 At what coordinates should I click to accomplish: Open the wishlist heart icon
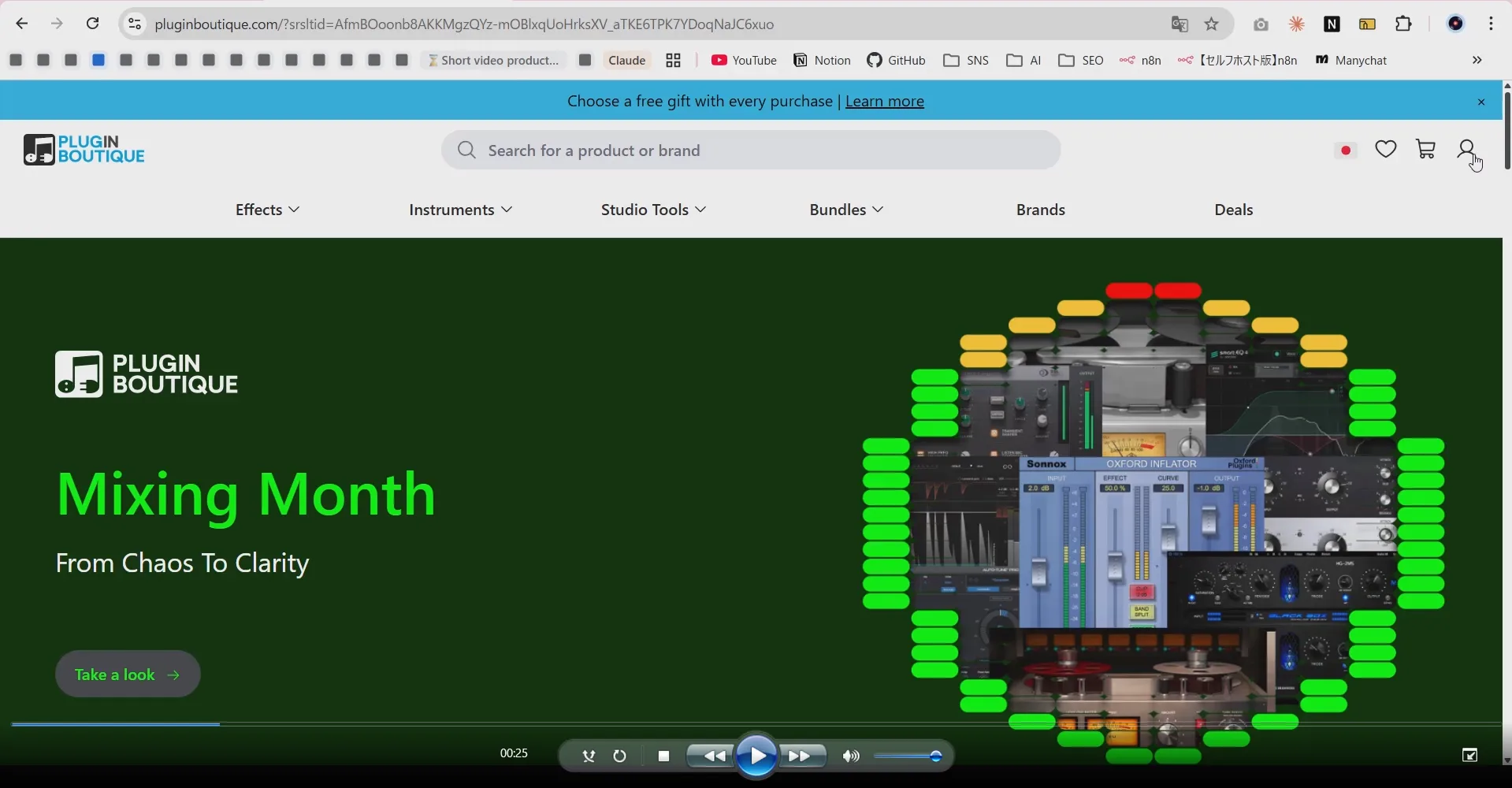point(1386,148)
